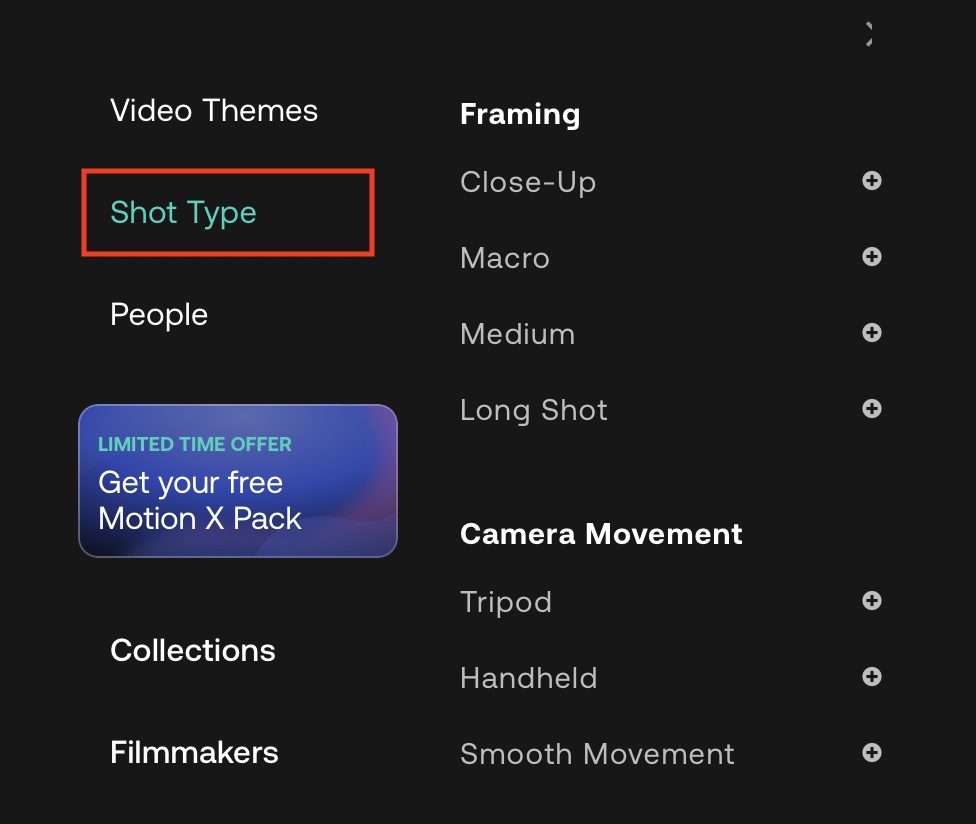The image size is (976, 824).
Task: Open the People category
Action: pos(159,314)
